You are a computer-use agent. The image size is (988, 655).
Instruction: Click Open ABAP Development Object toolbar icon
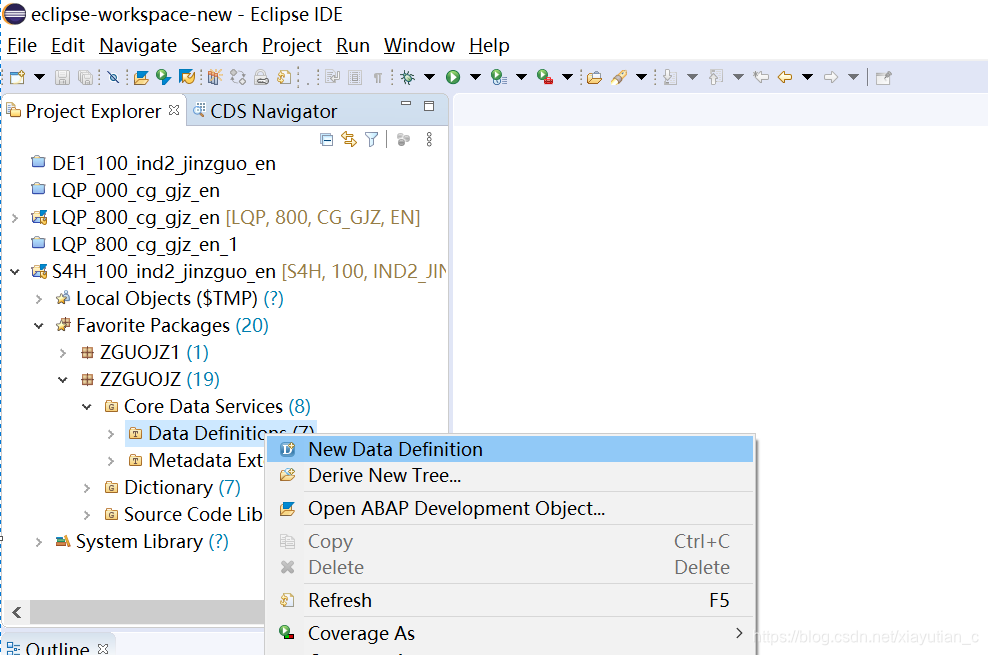tap(141, 77)
